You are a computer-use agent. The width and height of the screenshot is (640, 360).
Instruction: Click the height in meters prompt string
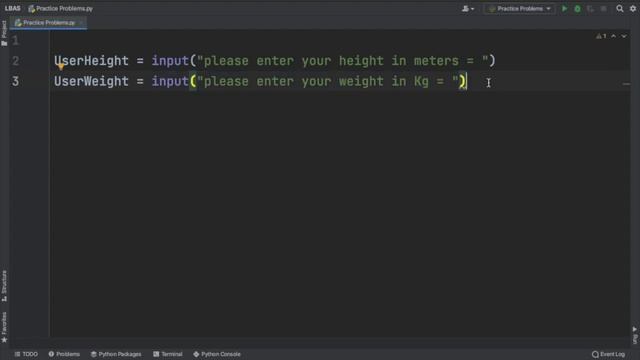point(342,61)
